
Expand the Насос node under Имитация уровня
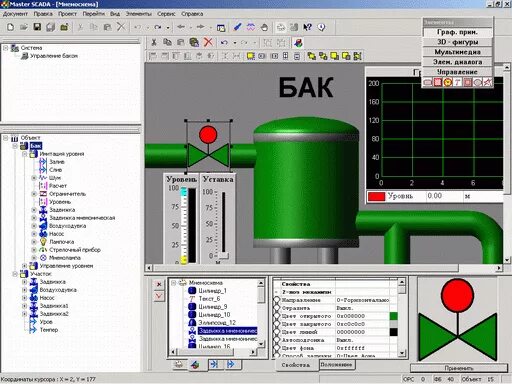coord(34,234)
